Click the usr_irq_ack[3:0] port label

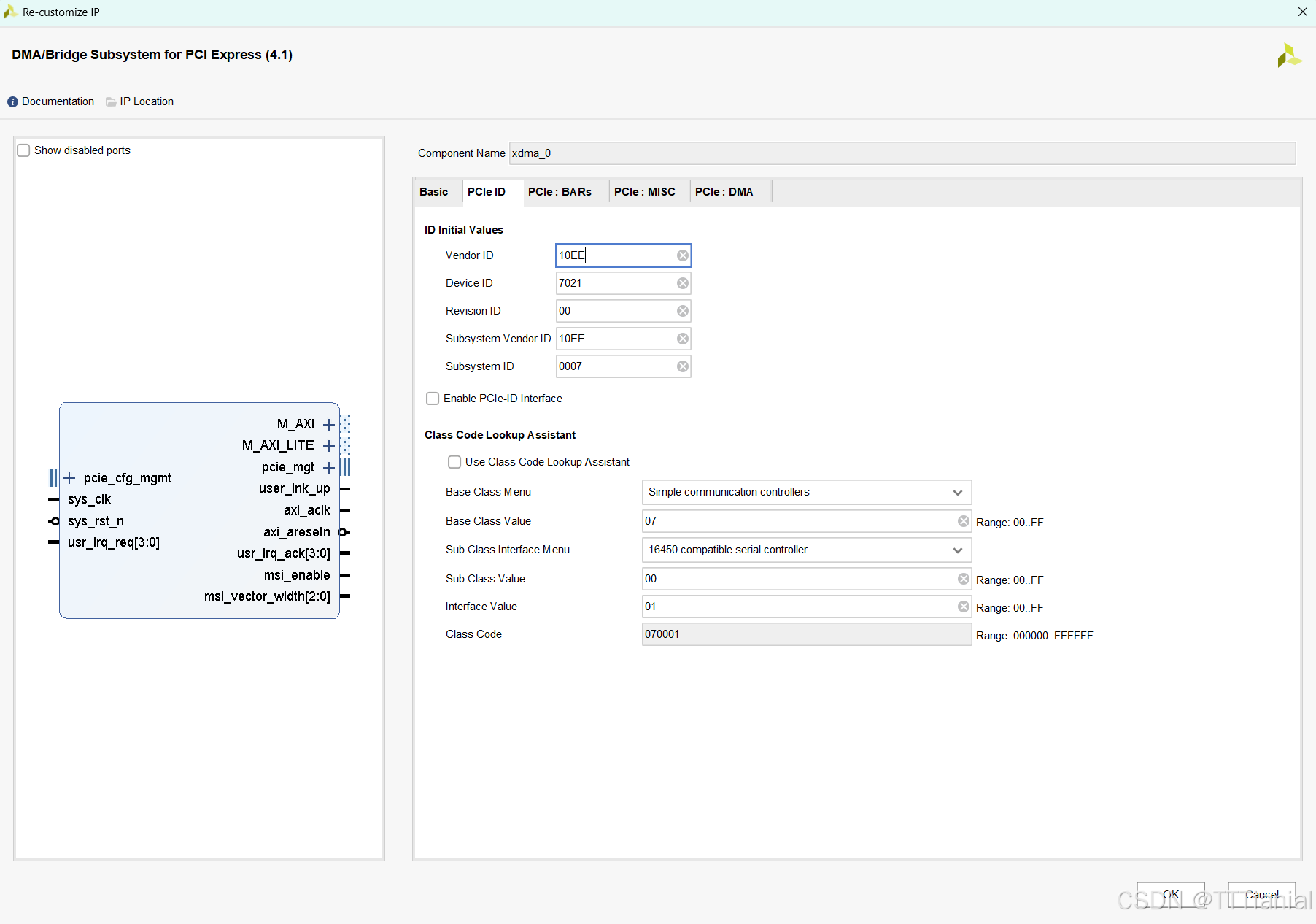click(x=284, y=553)
